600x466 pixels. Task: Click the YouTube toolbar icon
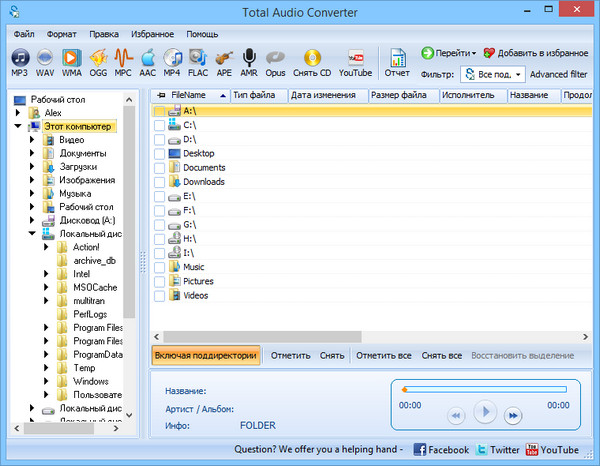coord(355,60)
